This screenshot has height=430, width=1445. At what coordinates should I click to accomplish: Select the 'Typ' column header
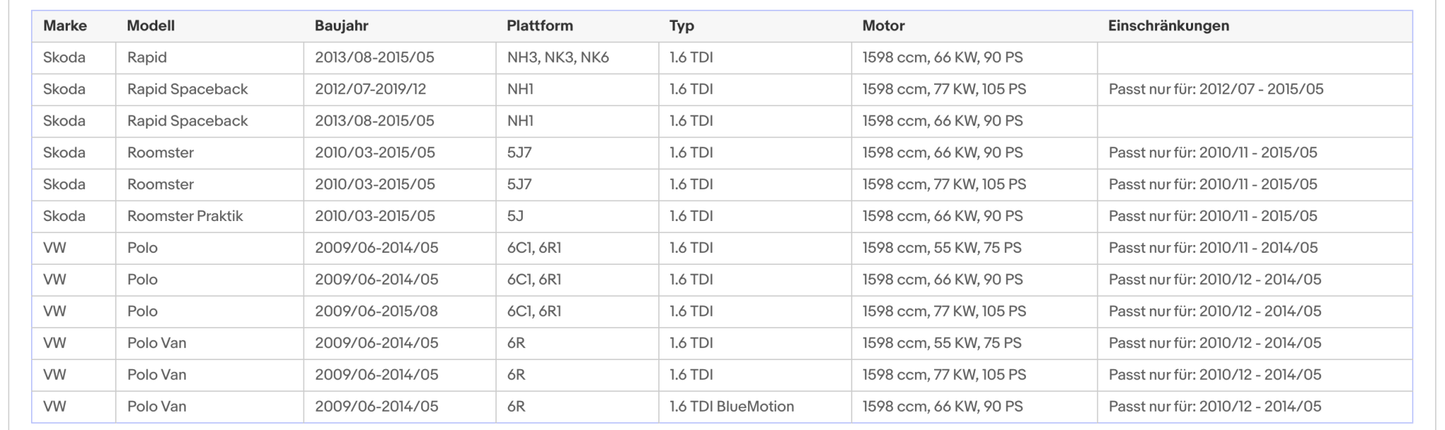682,26
